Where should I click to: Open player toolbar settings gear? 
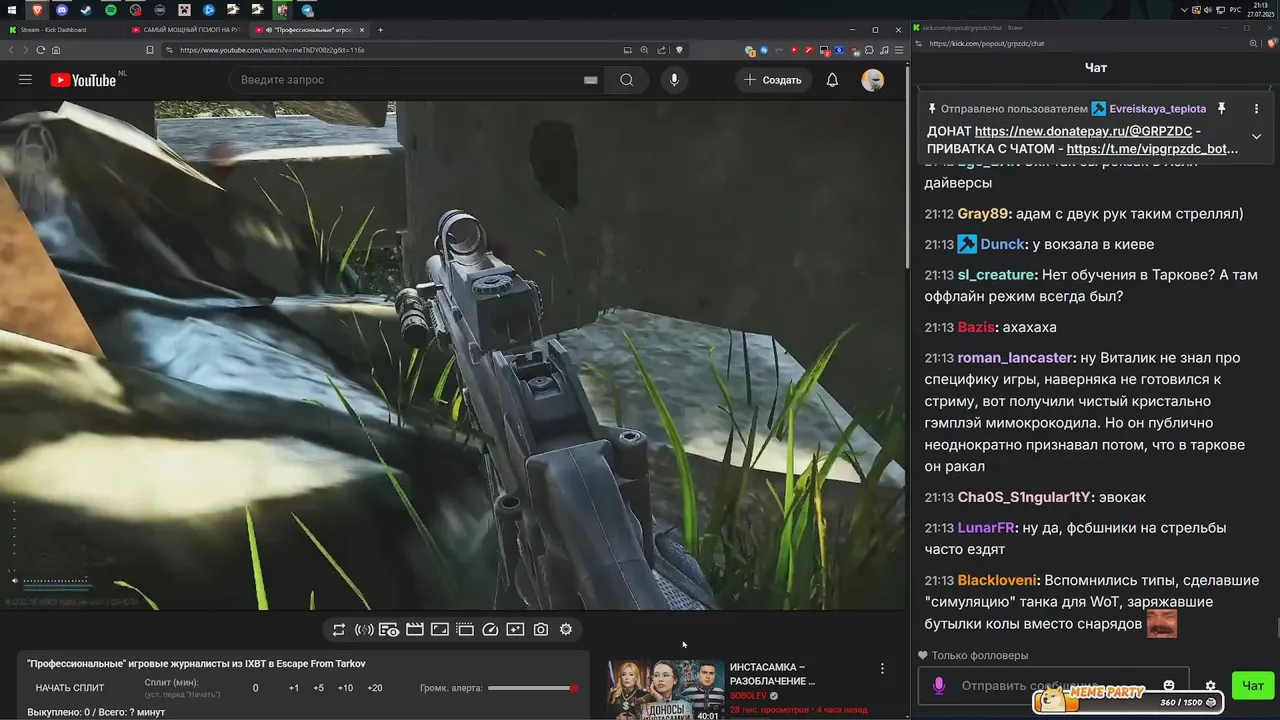pos(566,629)
